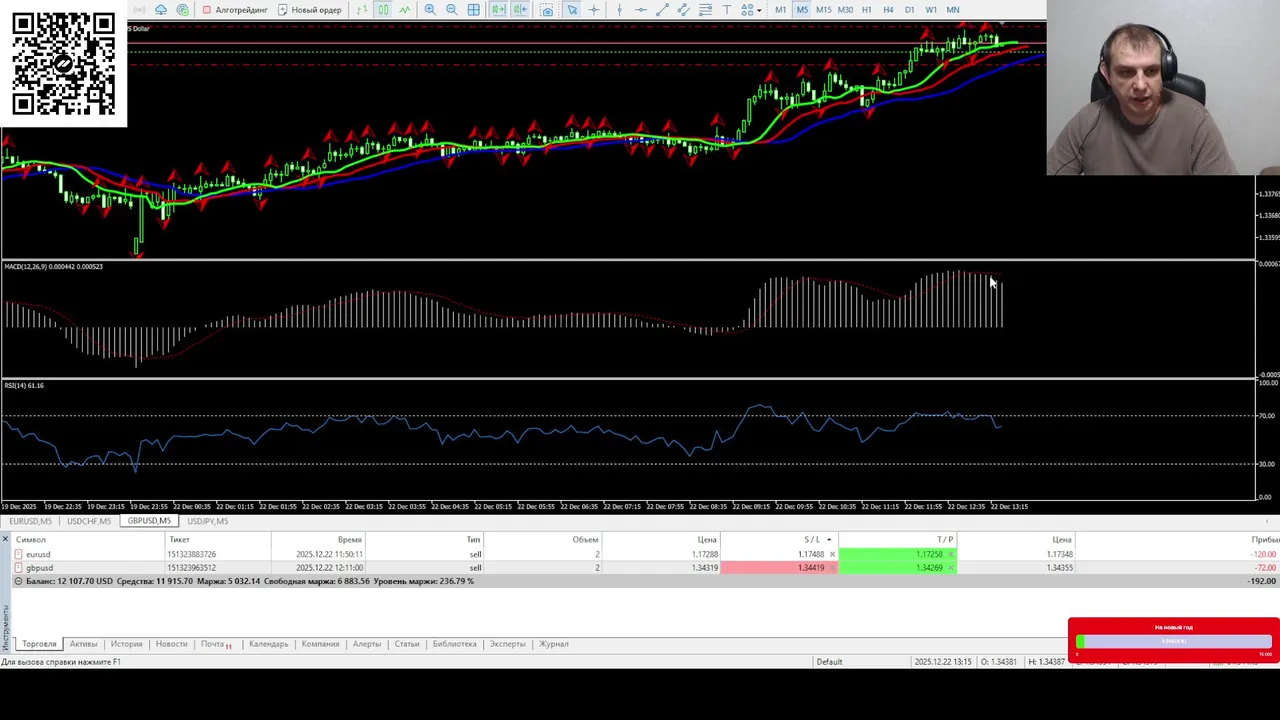Switch to USDCHF,M5 chart tab
This screenshot has height=720, width=1280.
point(89,521)
